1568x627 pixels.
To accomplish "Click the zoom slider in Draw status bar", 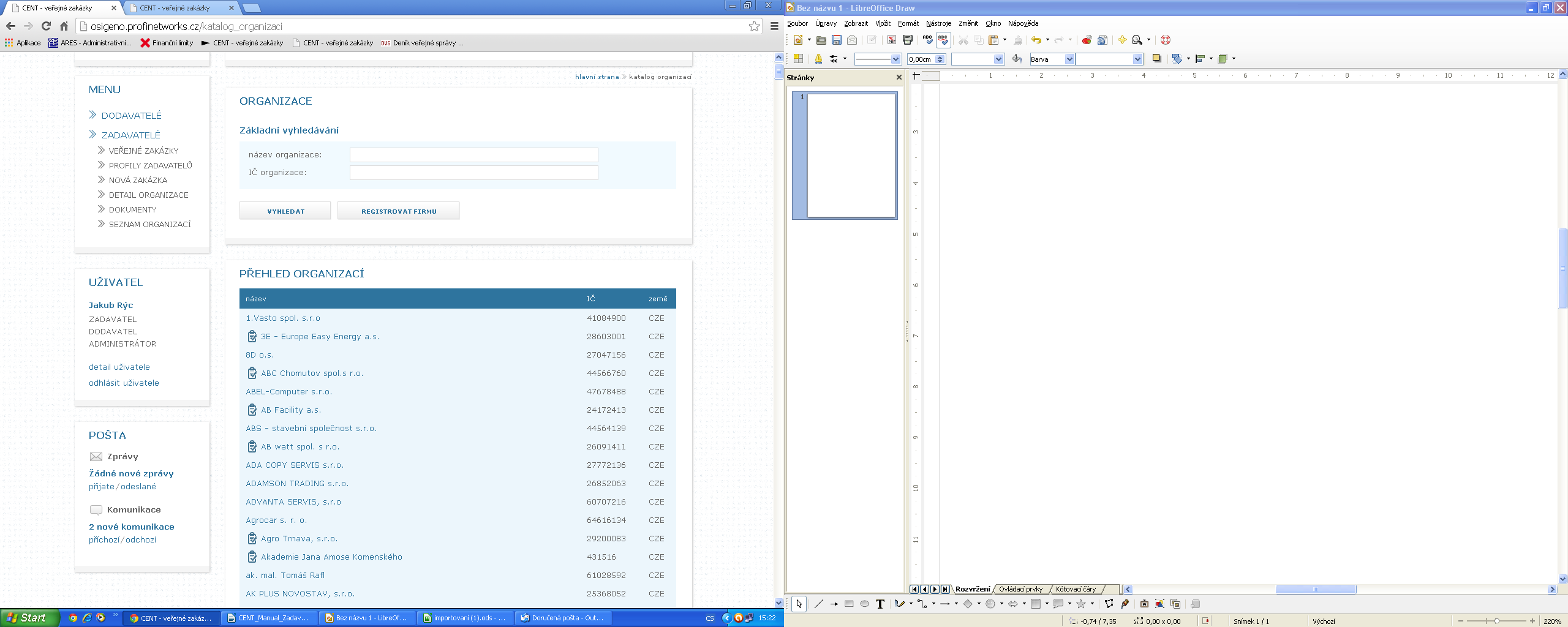I will pos(1496,621).
